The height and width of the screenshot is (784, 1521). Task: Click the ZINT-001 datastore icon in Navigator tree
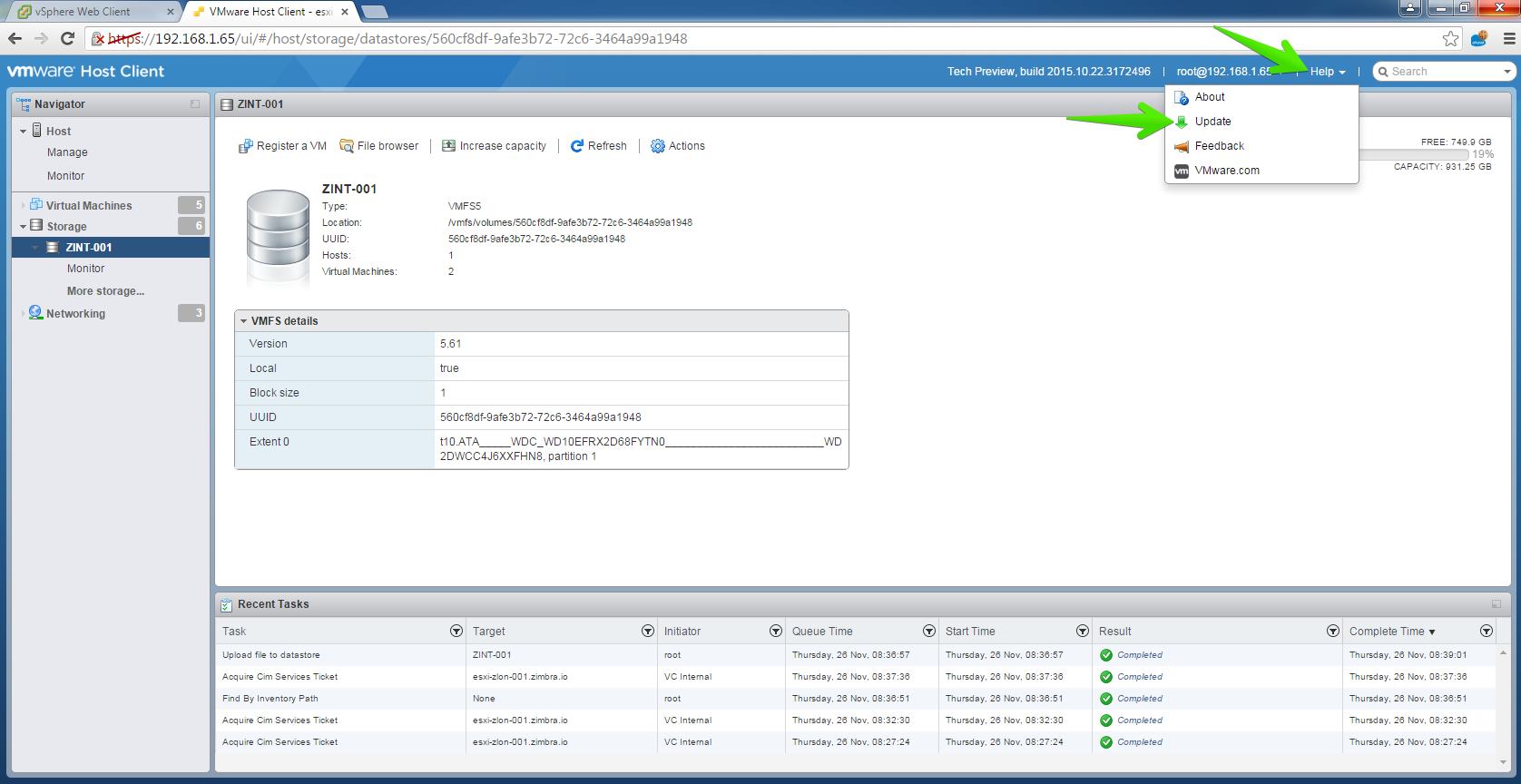(x=54, y=248)
